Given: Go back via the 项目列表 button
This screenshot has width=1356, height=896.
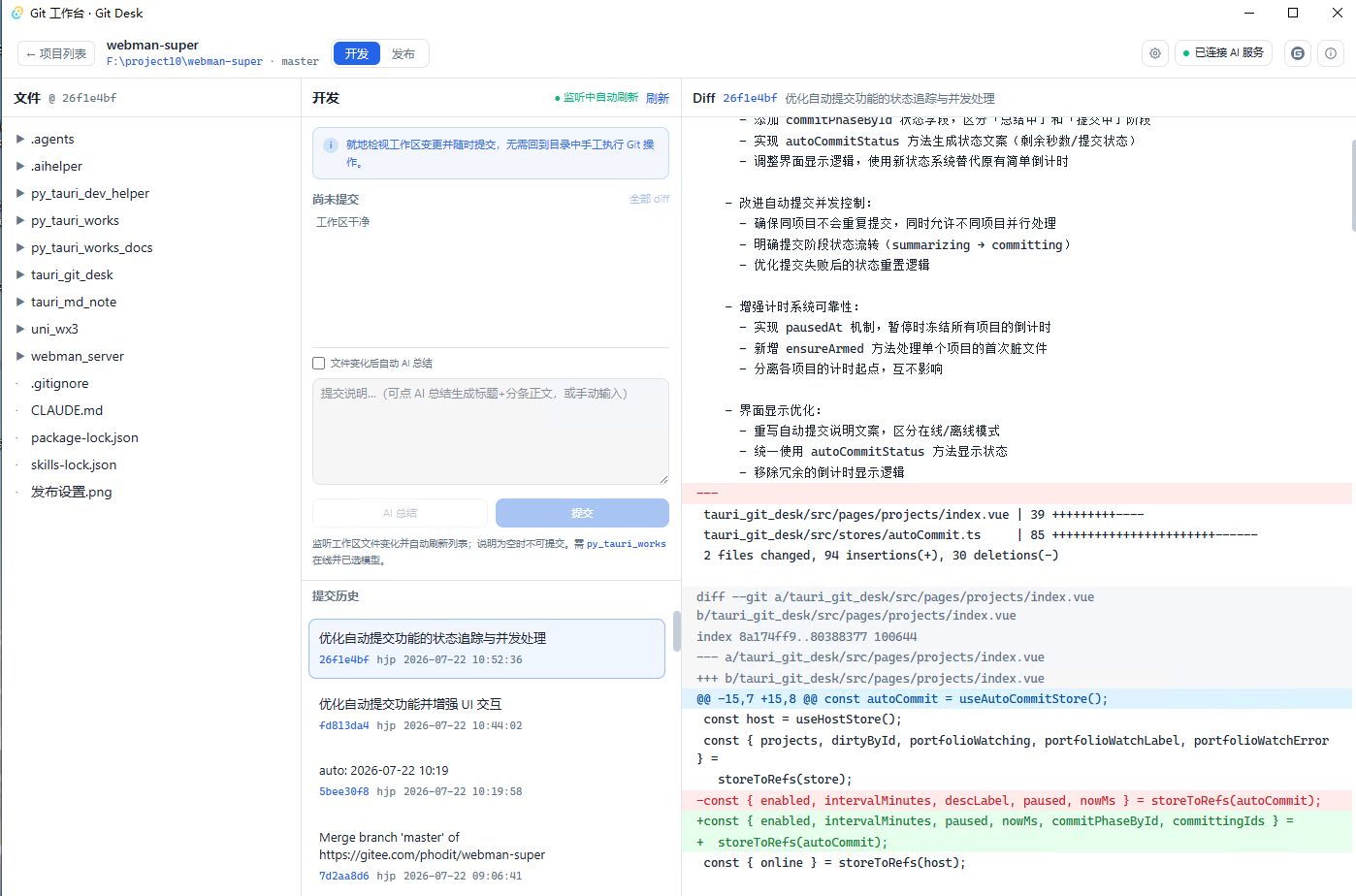Looking at the screenshot, I should click(x=56, y=53).
